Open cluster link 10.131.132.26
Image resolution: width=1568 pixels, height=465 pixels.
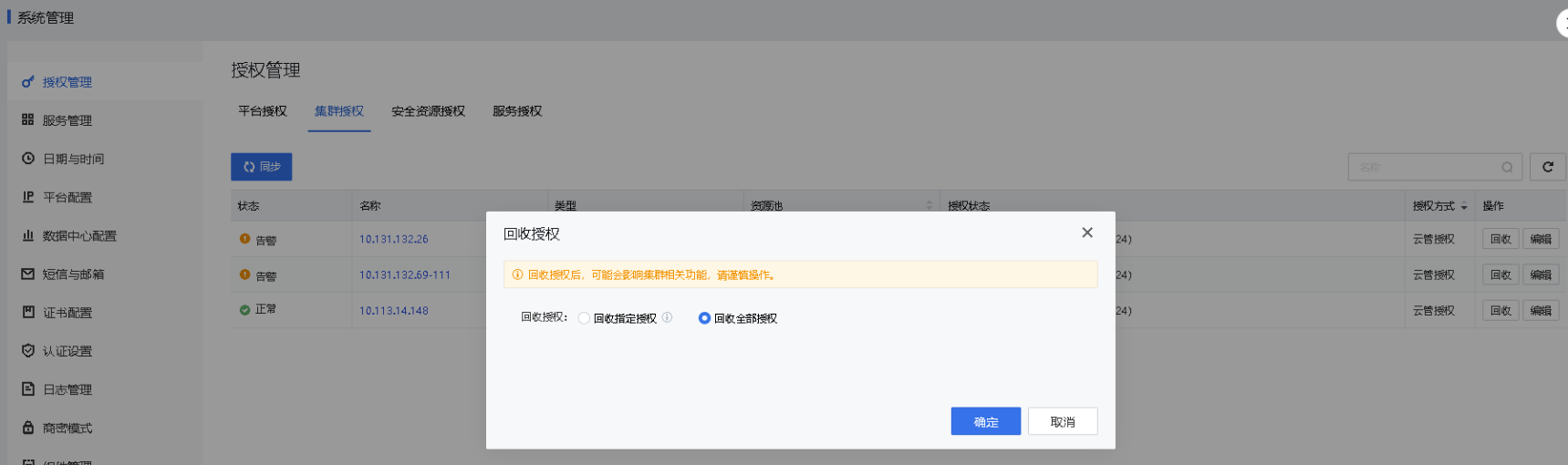coord(393,239)
